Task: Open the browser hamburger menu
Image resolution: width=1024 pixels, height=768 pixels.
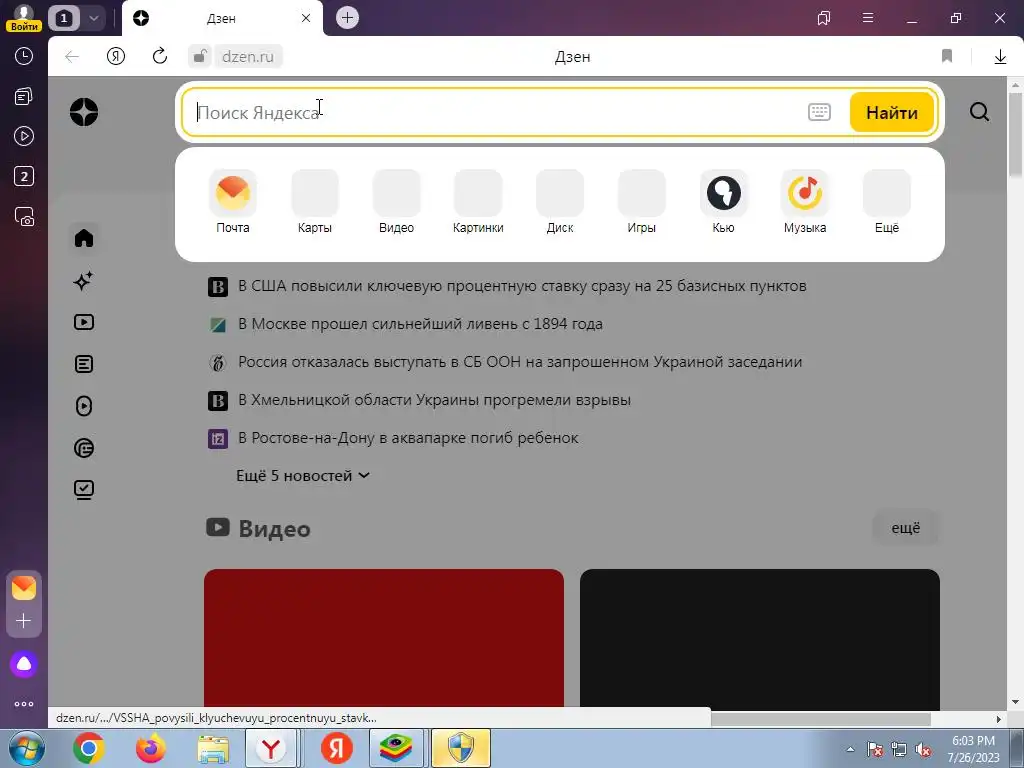Action: (868, 18)
